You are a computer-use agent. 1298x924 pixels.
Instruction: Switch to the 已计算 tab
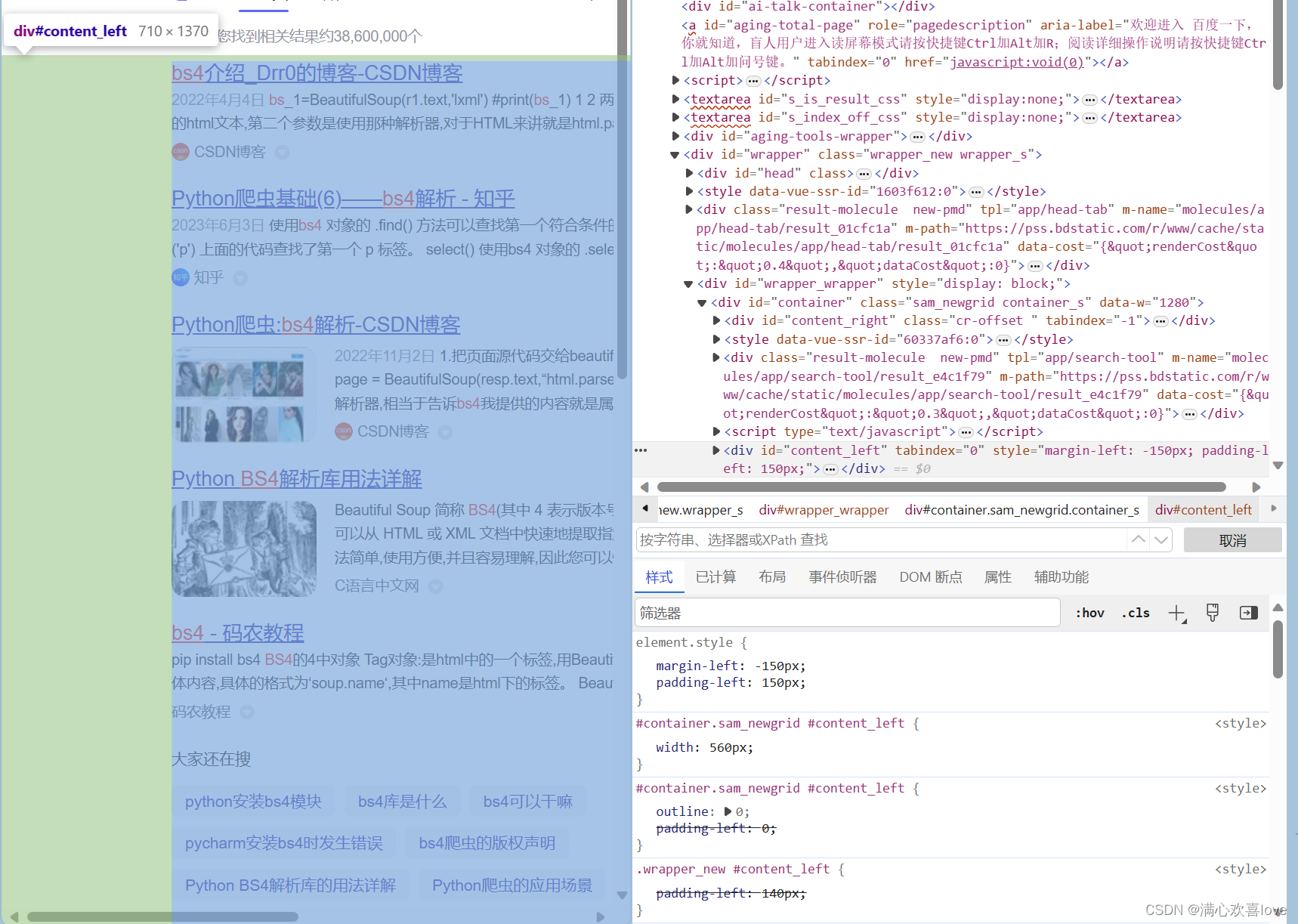[715, 577]
